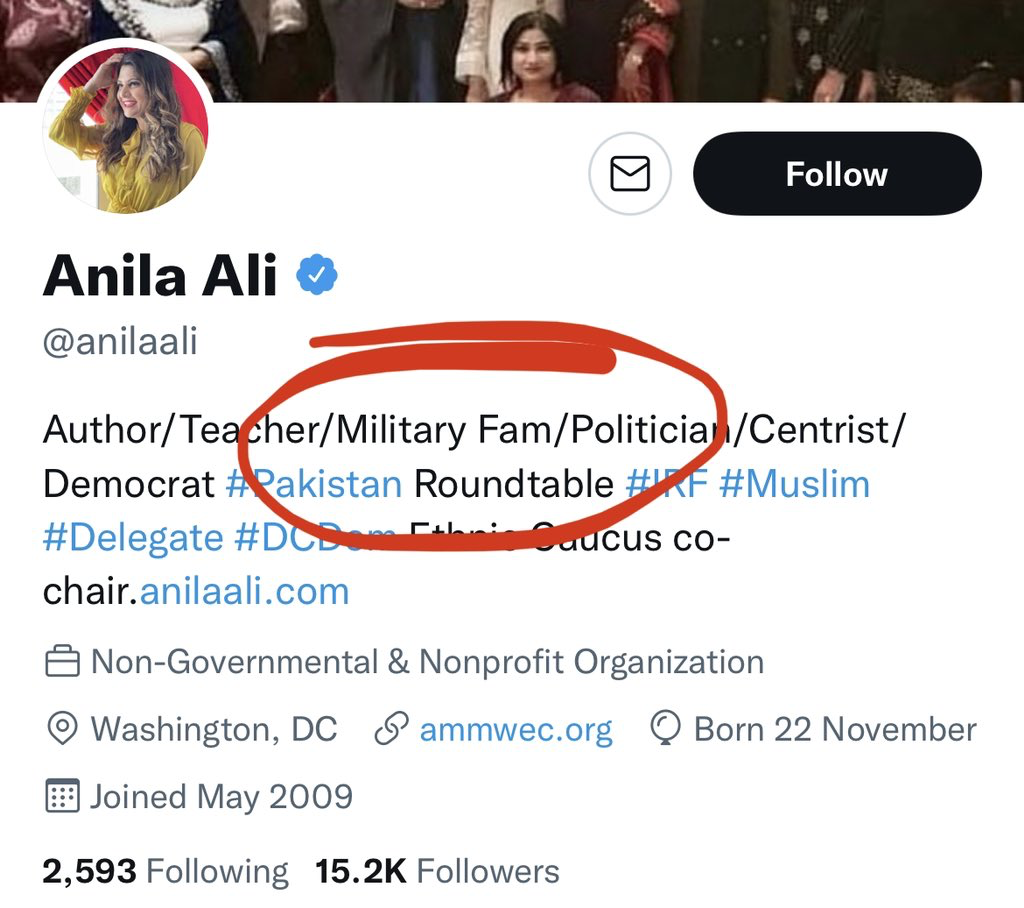Click the briefcase category icon
Image resolution: width=1024 pixels, height=908 pixels.
(x=63, y=661)
